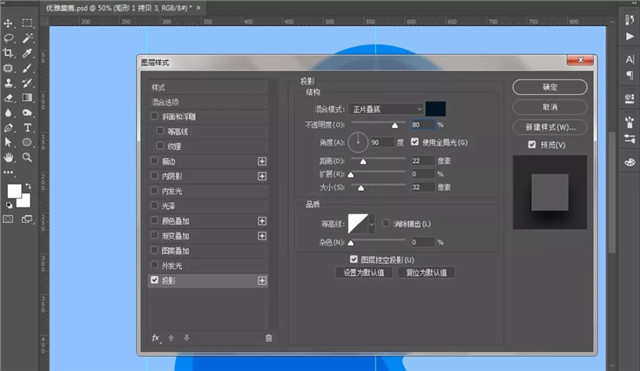This screenshot has height=371, width=640.
Task: Enable the 斜面和浮雕 checkbox
Action: pos(154,116)
